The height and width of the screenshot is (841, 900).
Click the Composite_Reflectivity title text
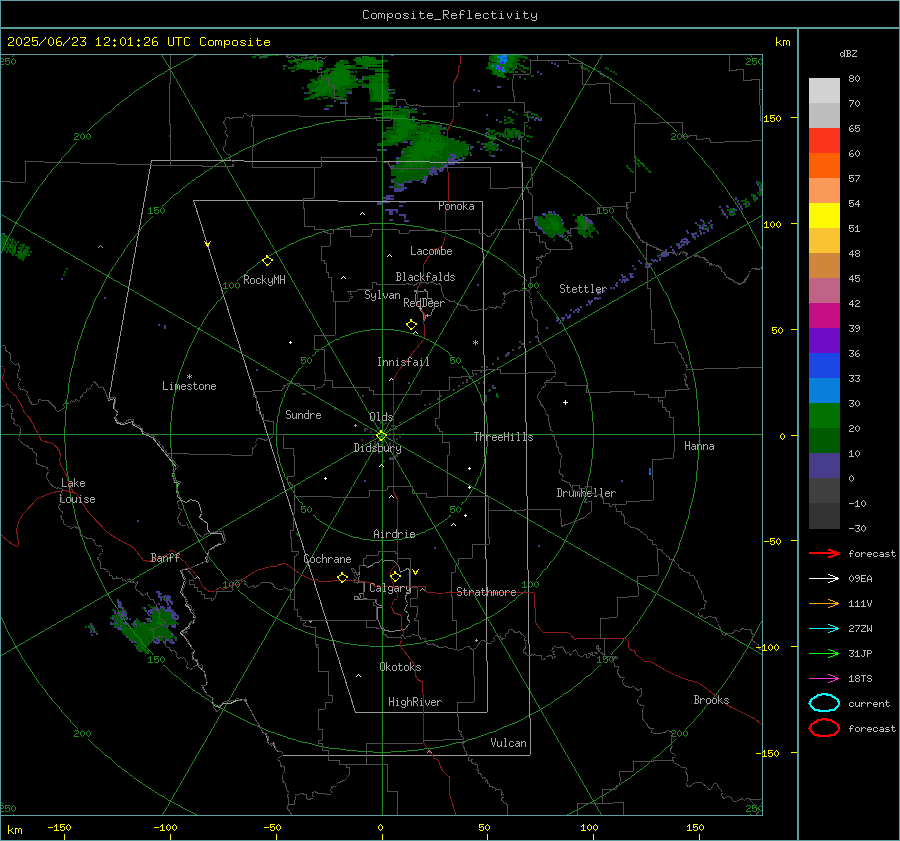(x=450, y=15)
